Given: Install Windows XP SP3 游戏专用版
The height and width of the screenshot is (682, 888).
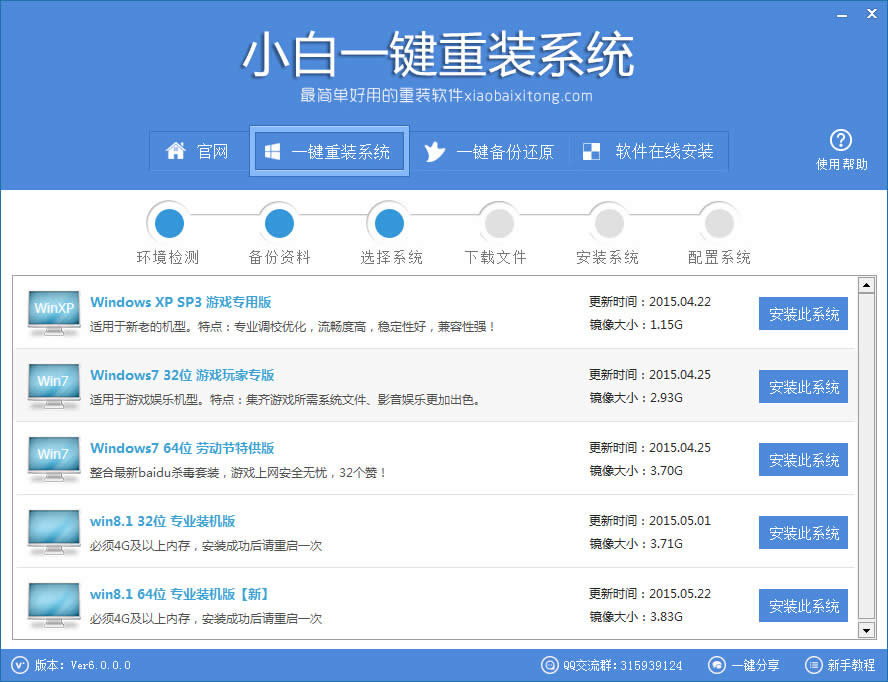Looking at the screenshot, I should (x=803, y=314).
